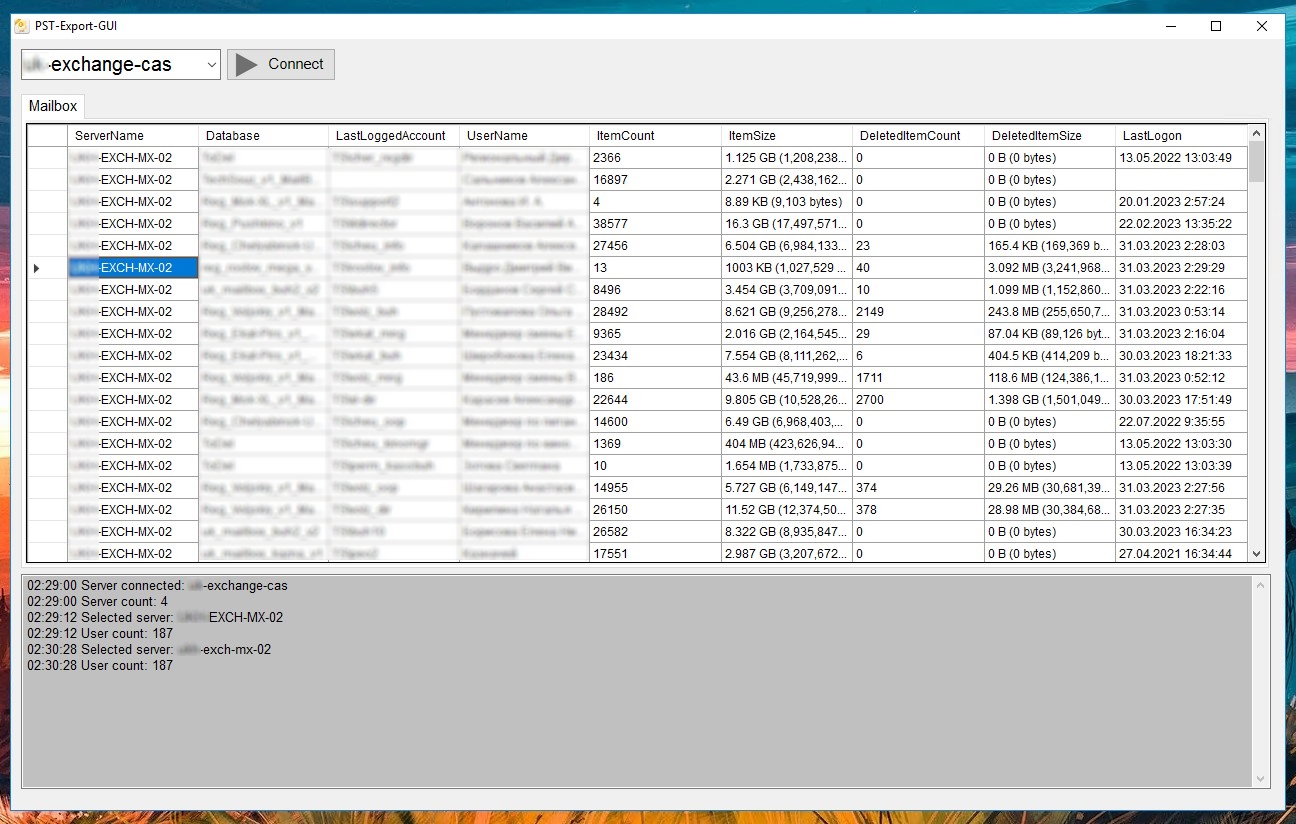Select the cell with ItemCount 38577
1296x824 pixels.
coord(655,224)
